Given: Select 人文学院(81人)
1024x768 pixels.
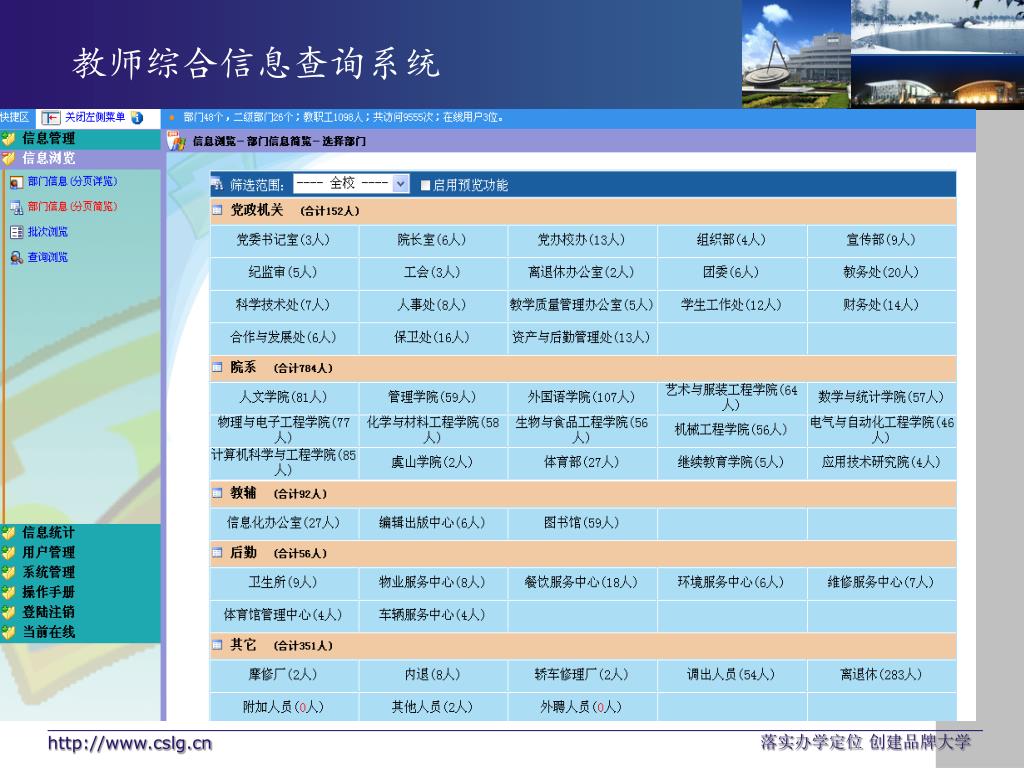Looking at the screenshot, I should [x=283, y=397].
